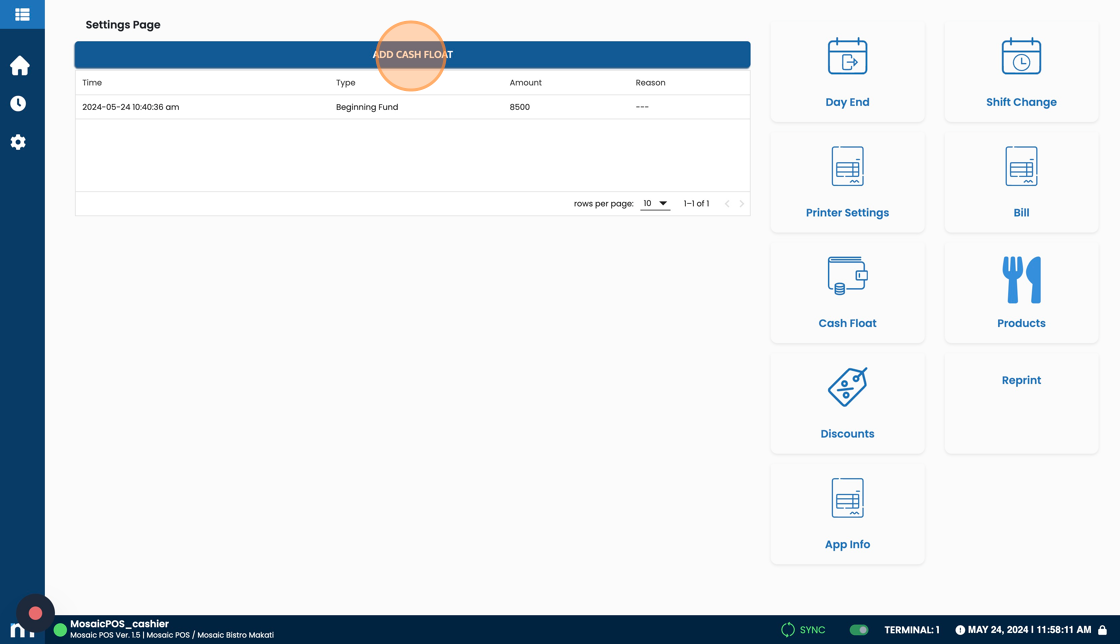Screen dimensions: 1120x644
Task: Select the Beginning Fund type cell
Action: [367, 107]
